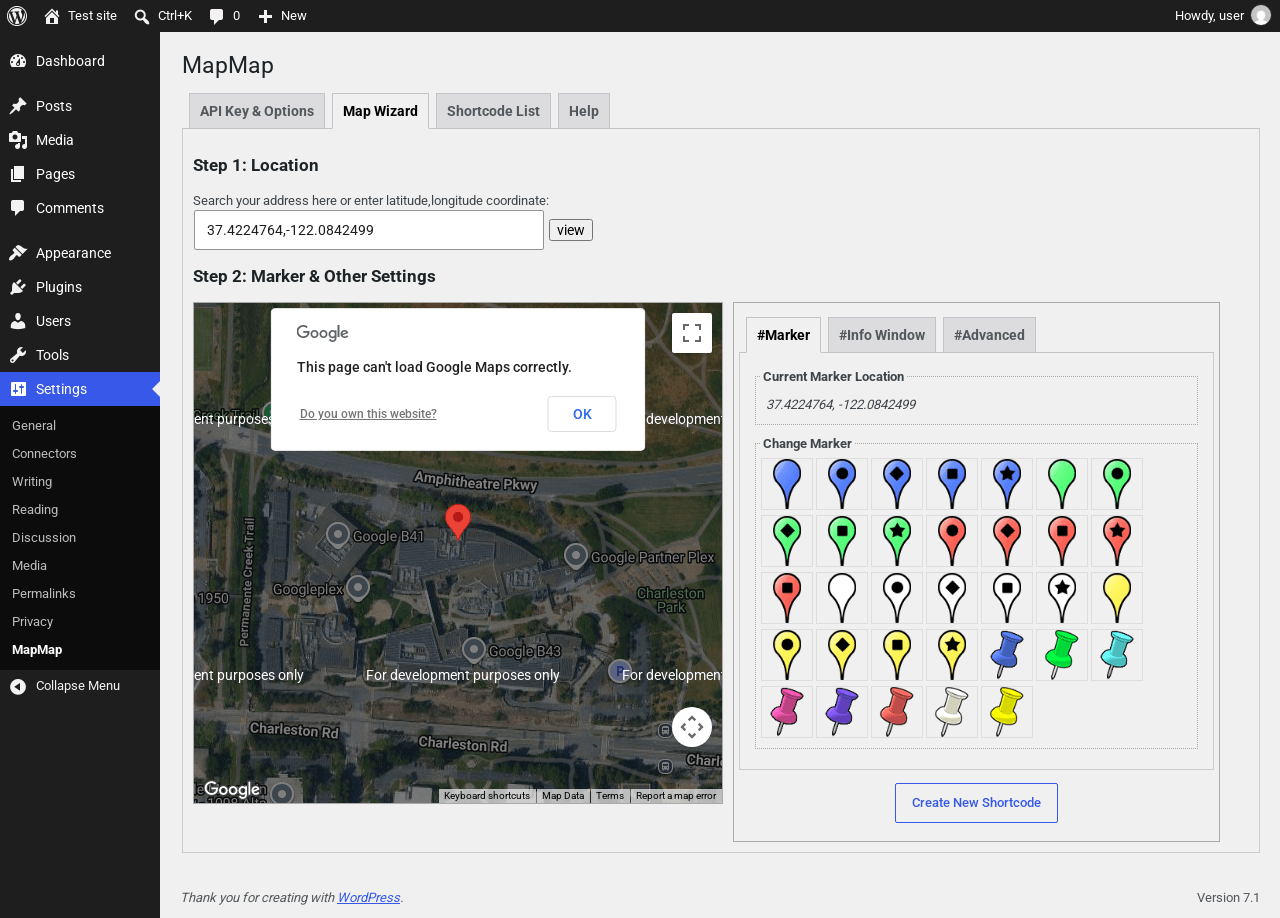Select the white marker with a square
This screenshot has height=918, width=1280.
(1007, 598)
